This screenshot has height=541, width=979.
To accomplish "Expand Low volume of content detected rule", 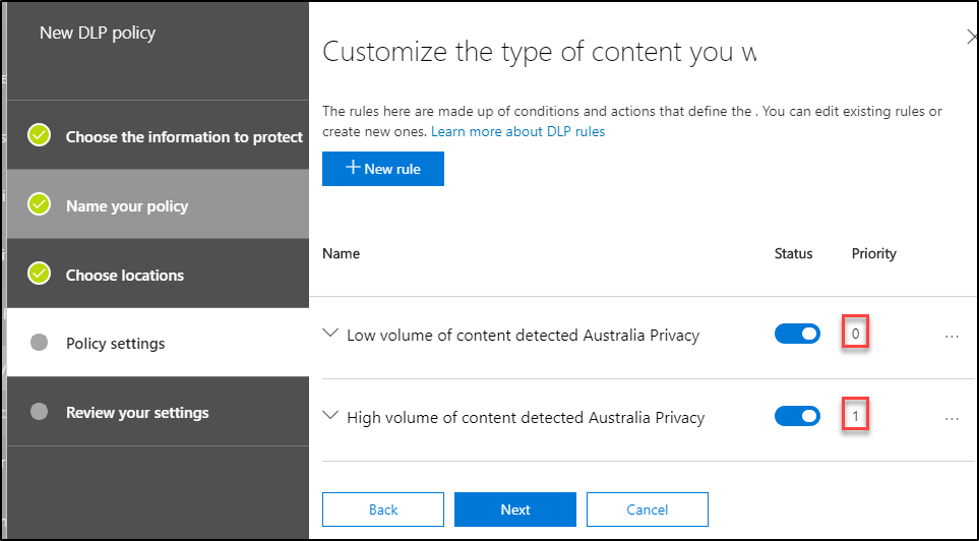I will click(331, 334).
